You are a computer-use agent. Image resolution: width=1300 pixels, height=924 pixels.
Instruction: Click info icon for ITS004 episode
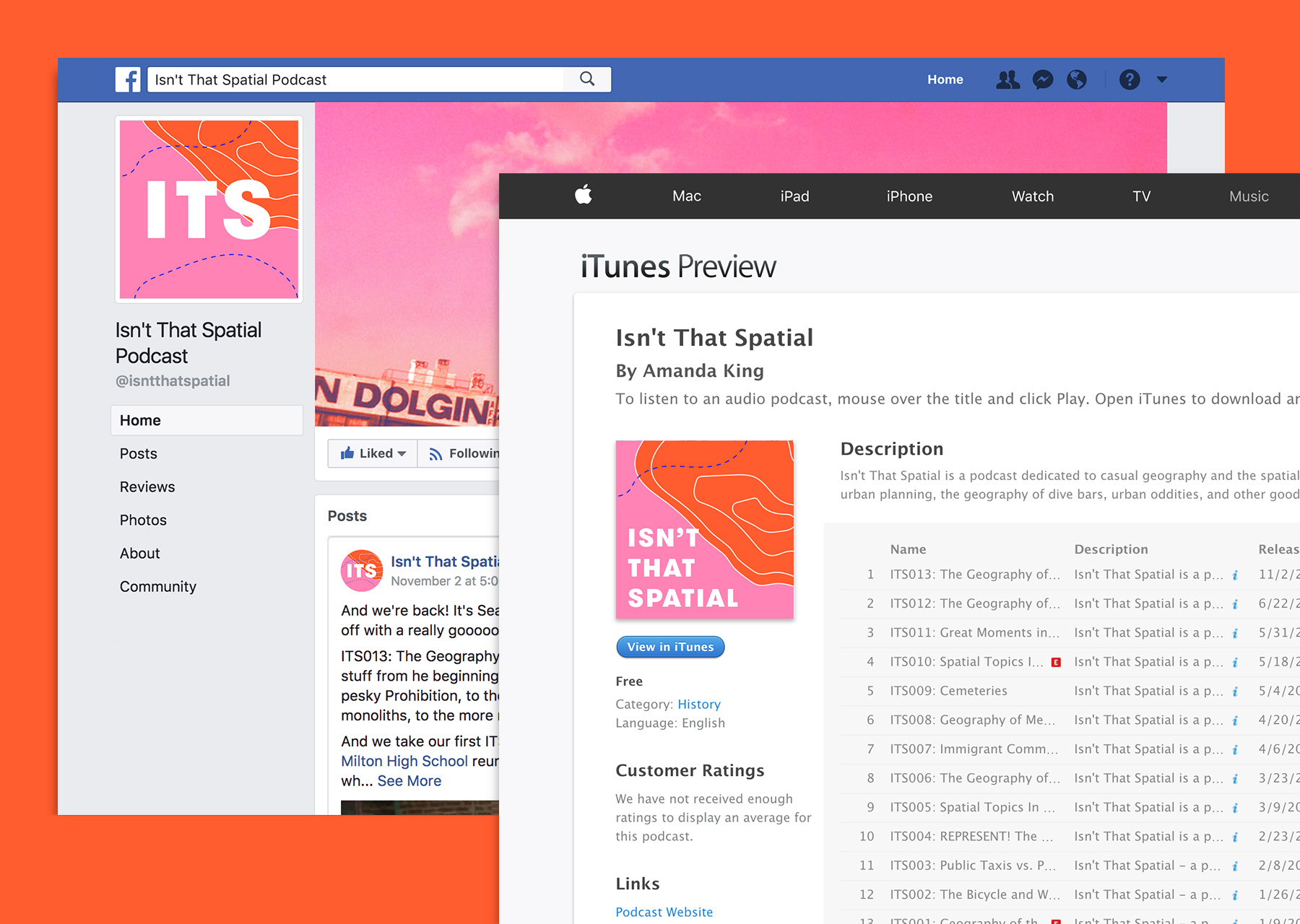(x=1235, y=837)
